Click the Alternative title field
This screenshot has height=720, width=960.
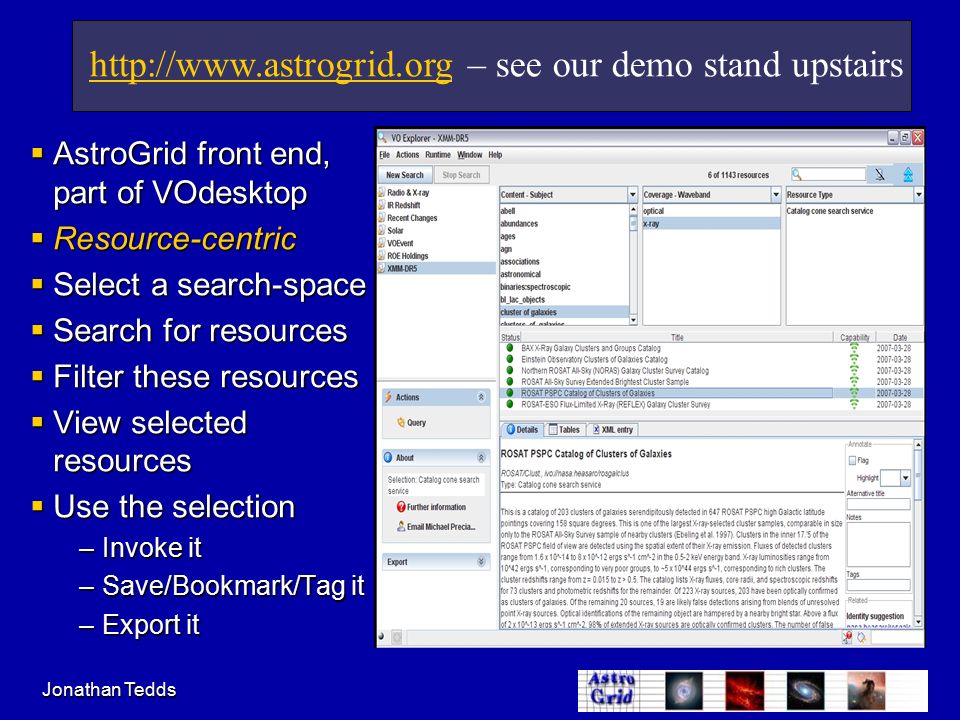(879, 504)
